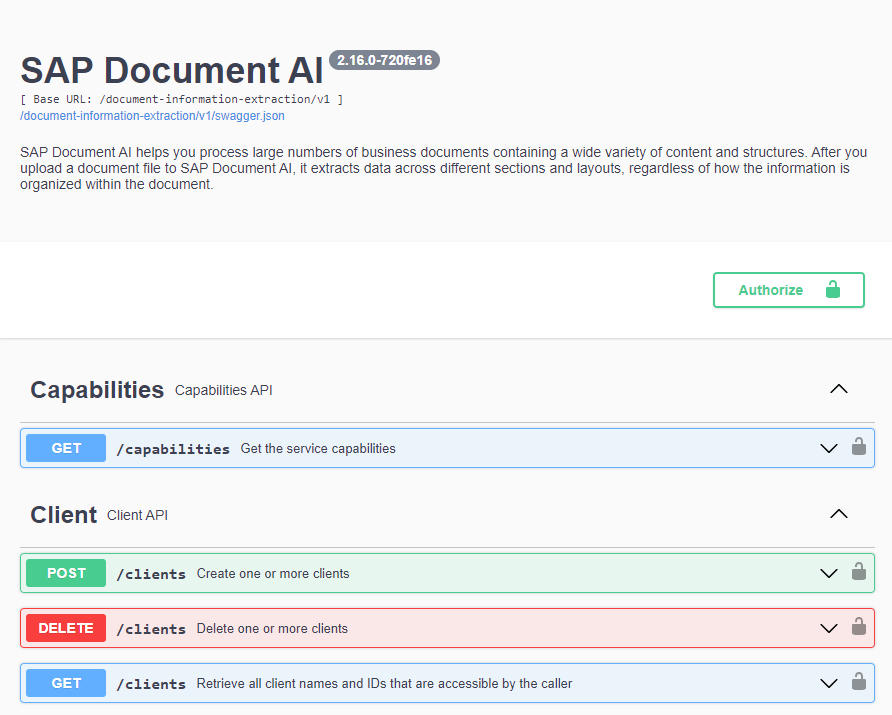
Task: Click the /clients path in DELETE row
Action: (x=151, y=629)
